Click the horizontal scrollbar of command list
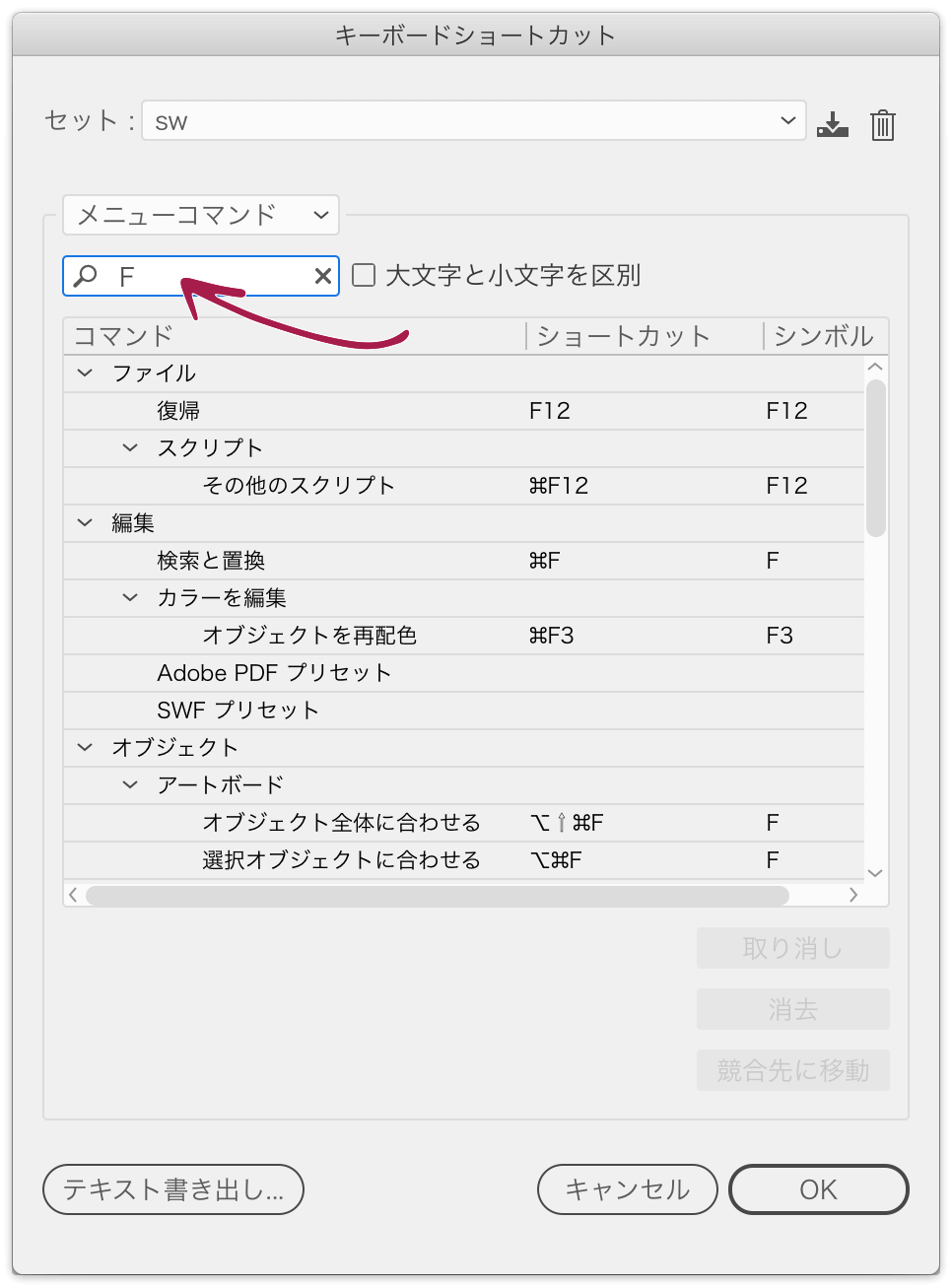The width and height of the screenshot is (952, 1287). pyautogui.click(x=438, y=895)
